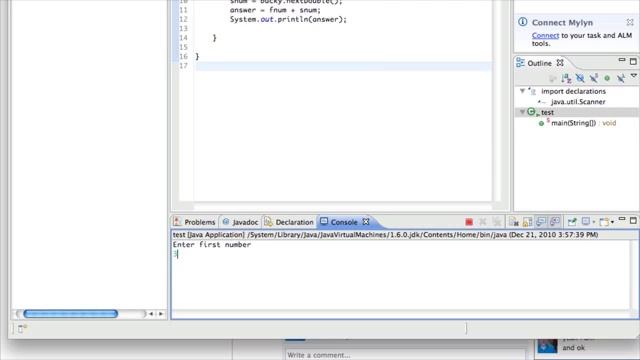Screen dimensions: 640x360
Task: Switch to the Javadoc tab
Action: click(241, 222)
